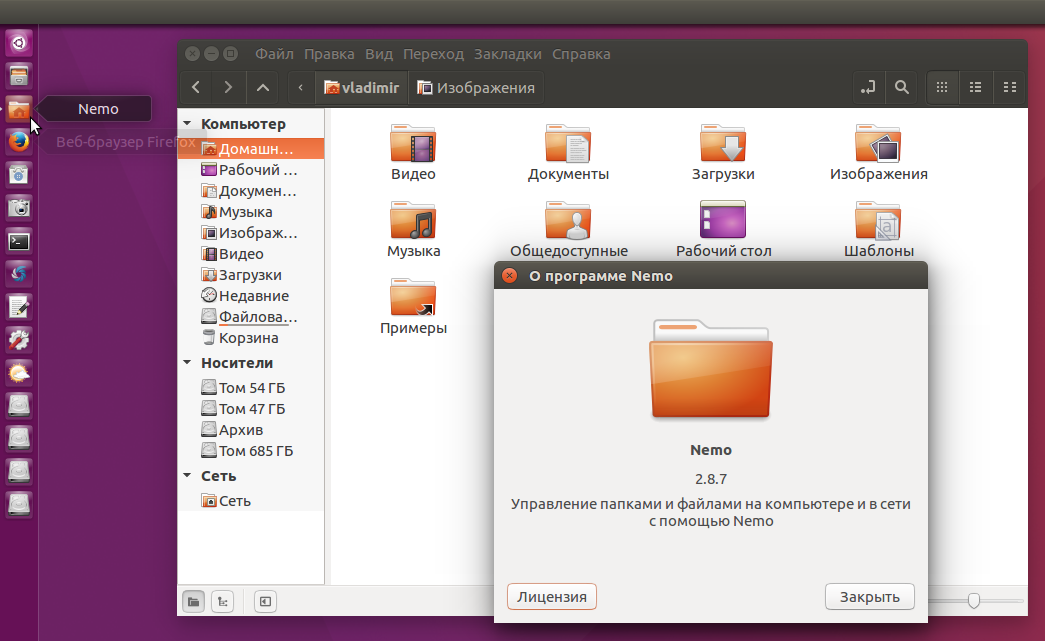
Task: Select Изображ… in the sidebar
Action: 251,233
